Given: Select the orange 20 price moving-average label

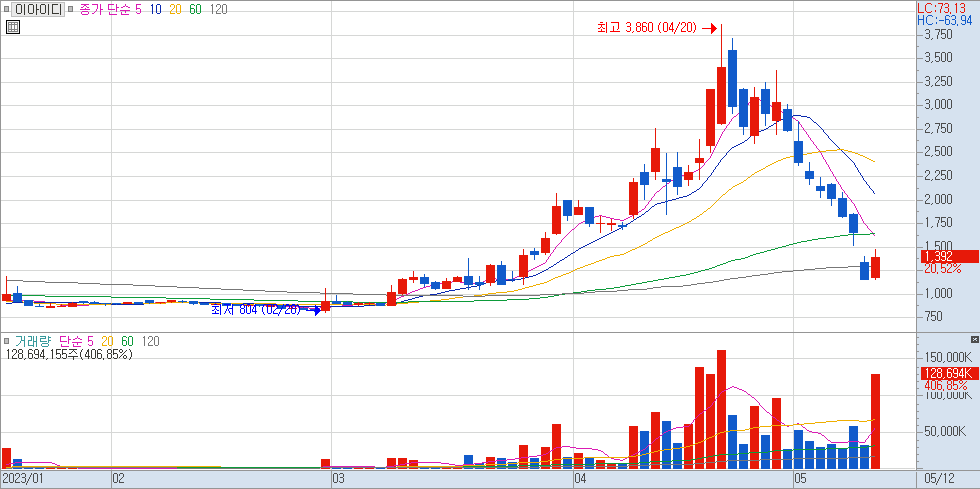Looking at the screenshot, I should click(176, 9).
